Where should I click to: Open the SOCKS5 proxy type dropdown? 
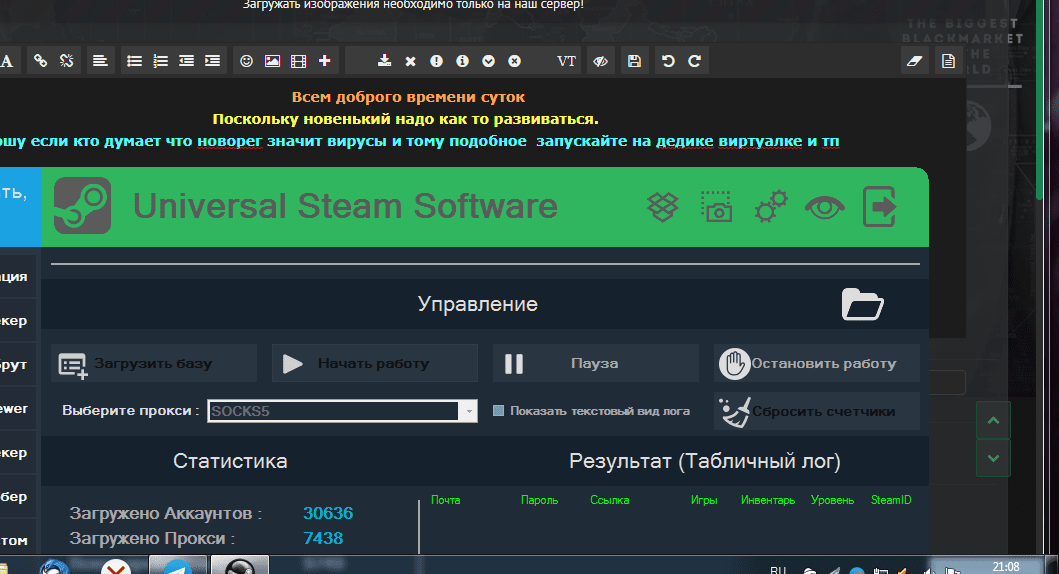point(468,411)
